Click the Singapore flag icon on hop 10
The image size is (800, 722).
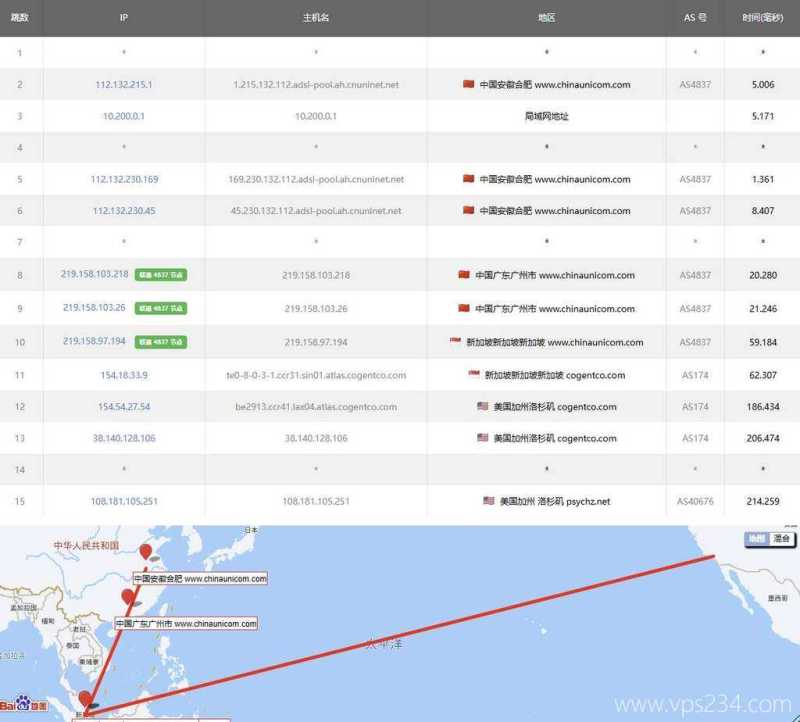pos(453,342)
